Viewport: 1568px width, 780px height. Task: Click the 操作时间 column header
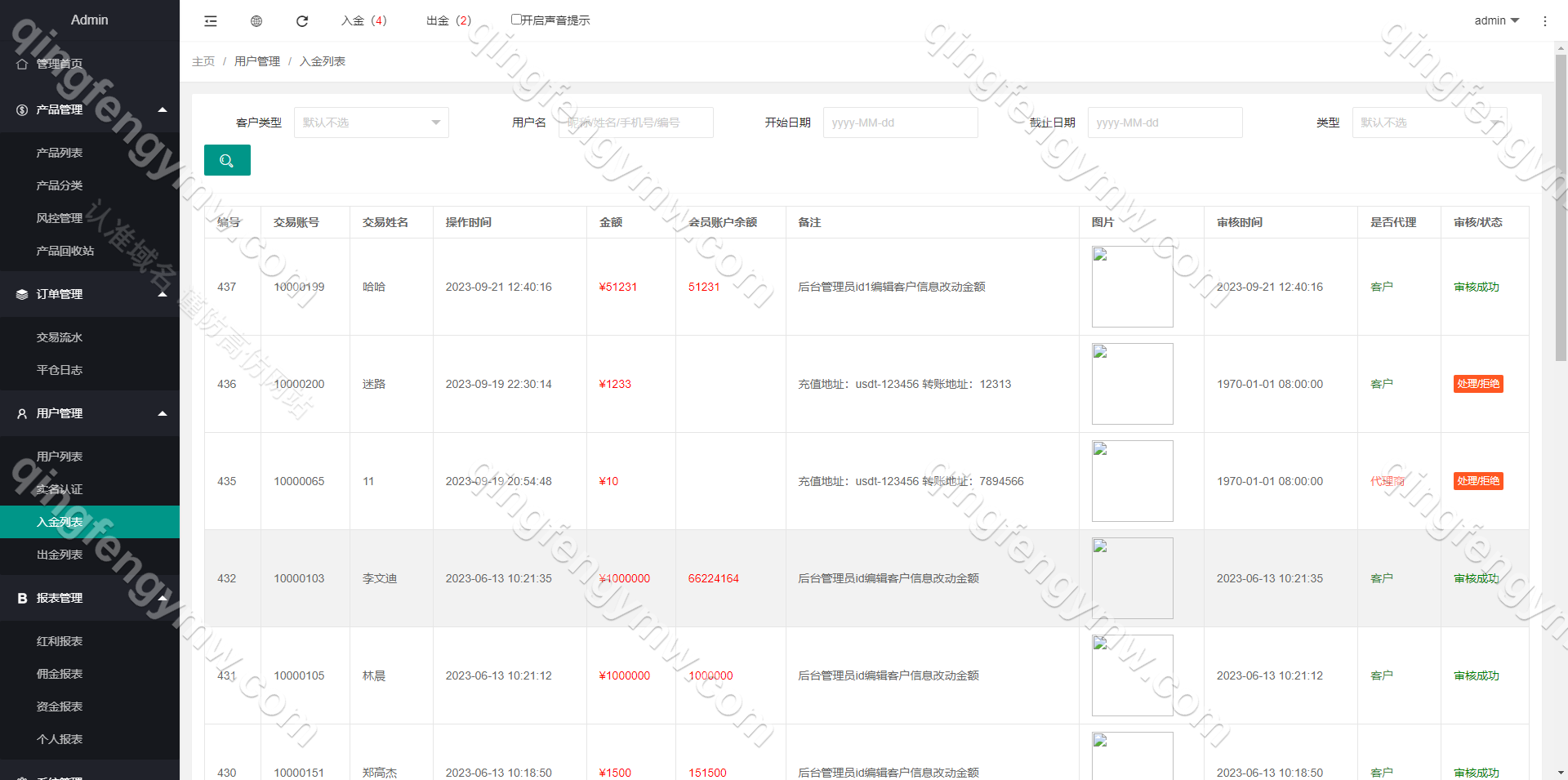[x=469, y=222]
